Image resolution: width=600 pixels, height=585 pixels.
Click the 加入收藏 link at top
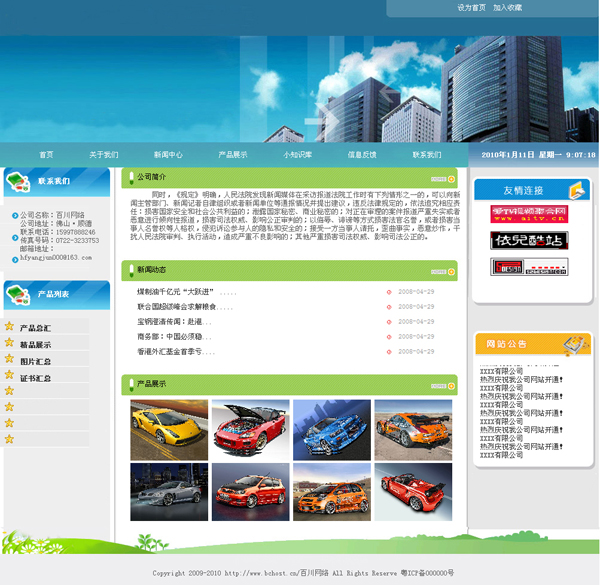507,8
